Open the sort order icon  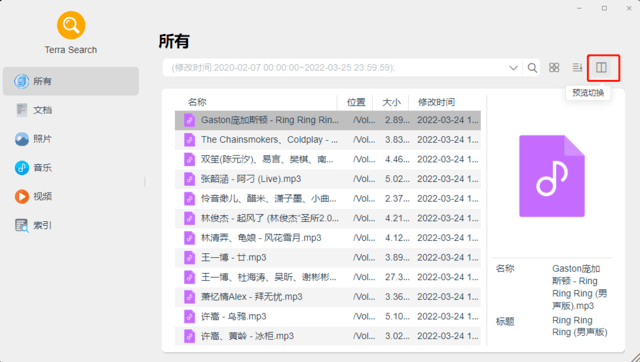pos(577,67)
